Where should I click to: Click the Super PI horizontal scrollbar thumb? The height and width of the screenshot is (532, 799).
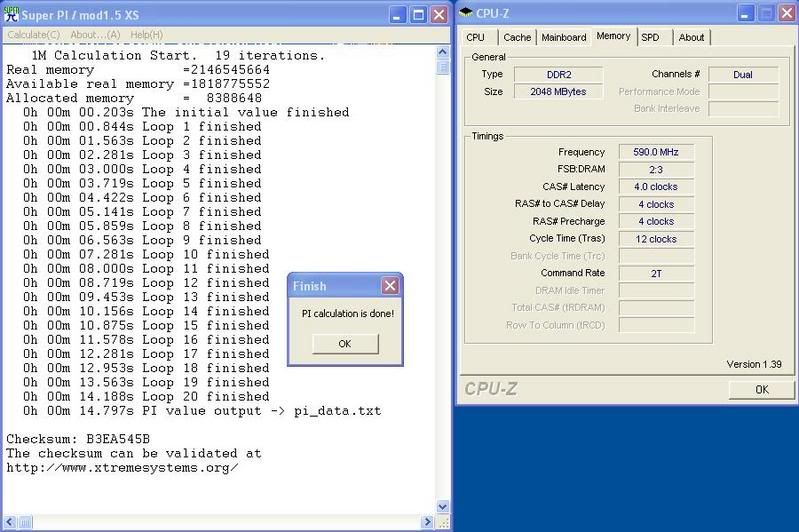coord(25,522)
